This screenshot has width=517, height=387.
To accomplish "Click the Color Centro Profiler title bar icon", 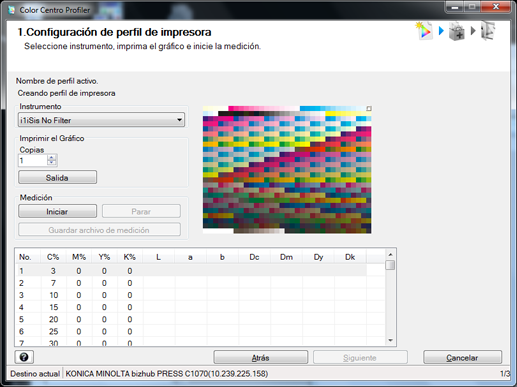I will pyautogui.click(x=11, y=10).
